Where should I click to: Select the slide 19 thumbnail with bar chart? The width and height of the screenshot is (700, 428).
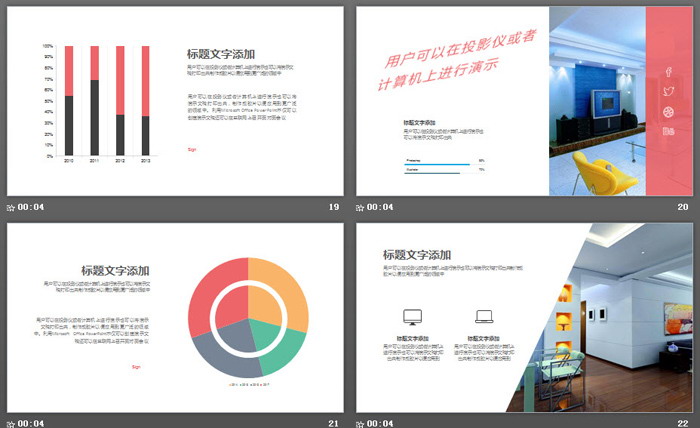pyautogui.click(x=175, y=101)
